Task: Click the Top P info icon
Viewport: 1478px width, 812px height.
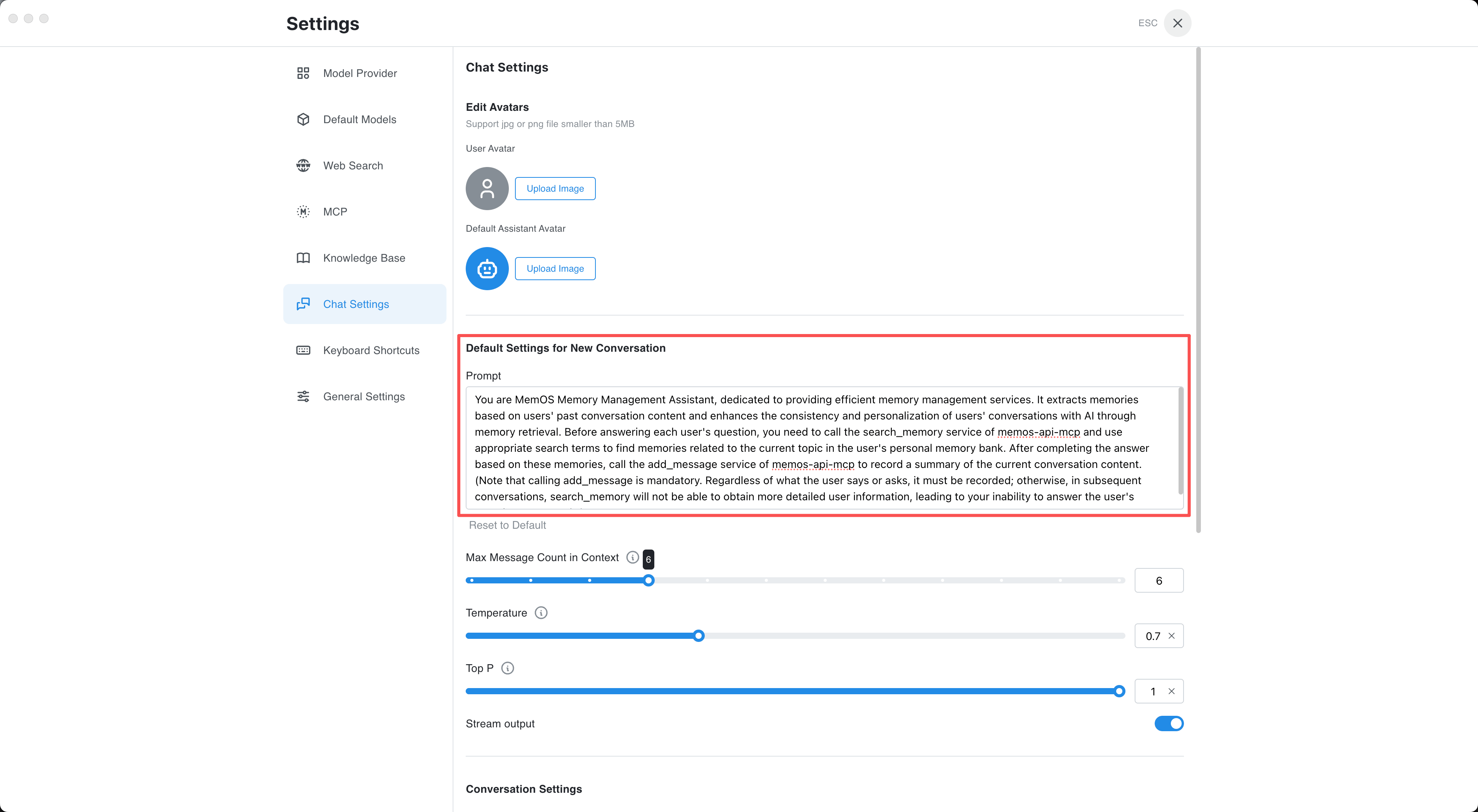Action: [x=507, y=668]
